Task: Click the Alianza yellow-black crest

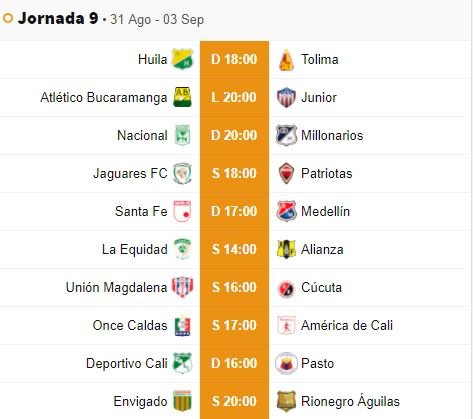Action: (x=286, y=249)
